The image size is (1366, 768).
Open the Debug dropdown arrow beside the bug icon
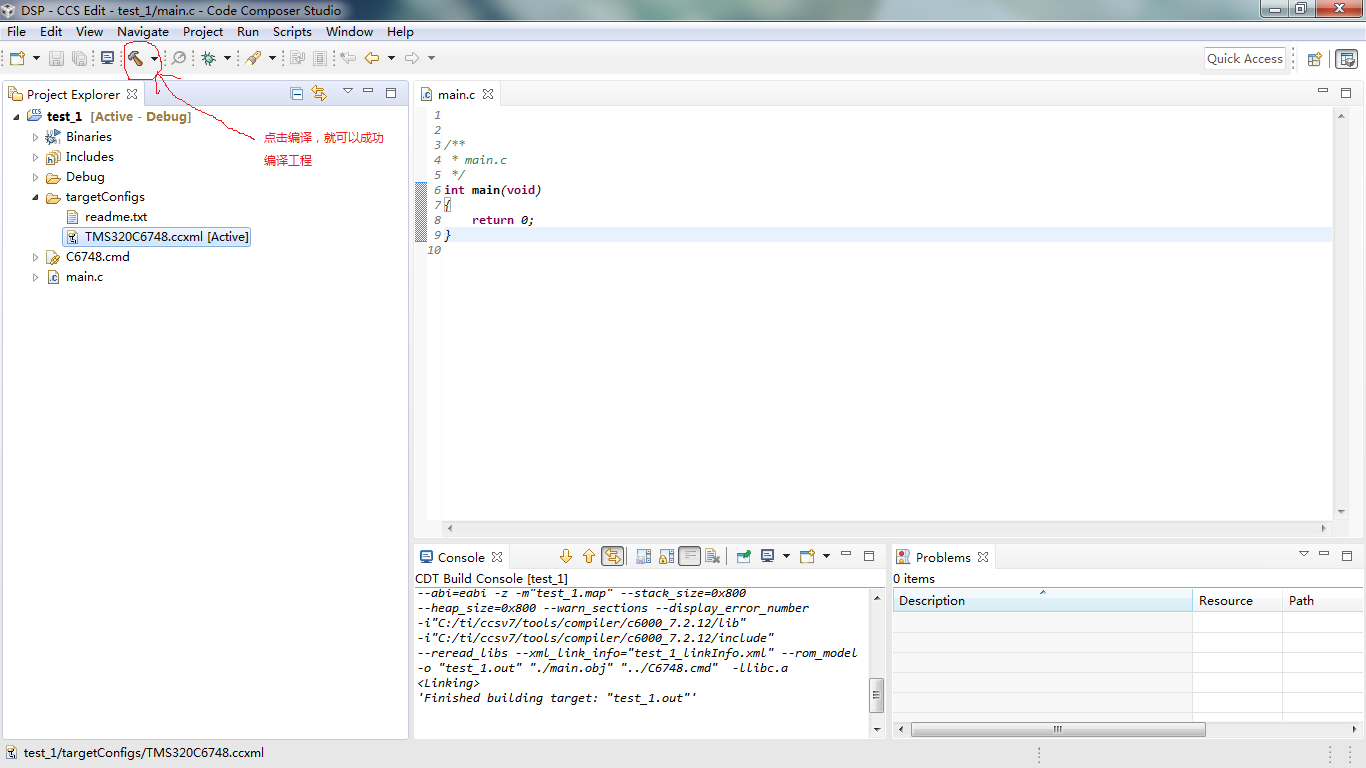point(227,59)
